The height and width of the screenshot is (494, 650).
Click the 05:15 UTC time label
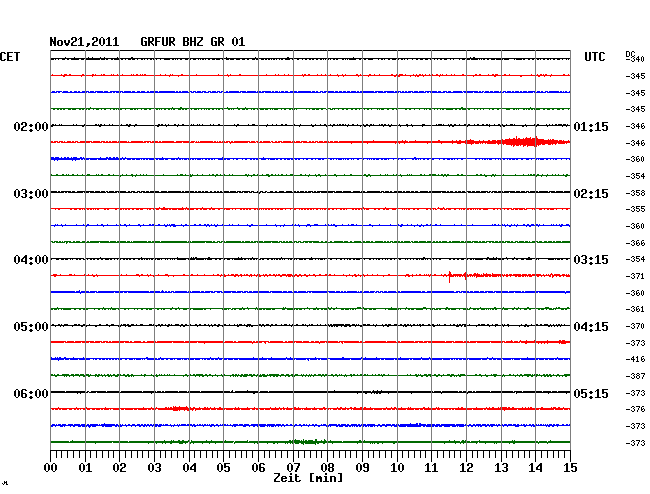click(x=591, y=393)
